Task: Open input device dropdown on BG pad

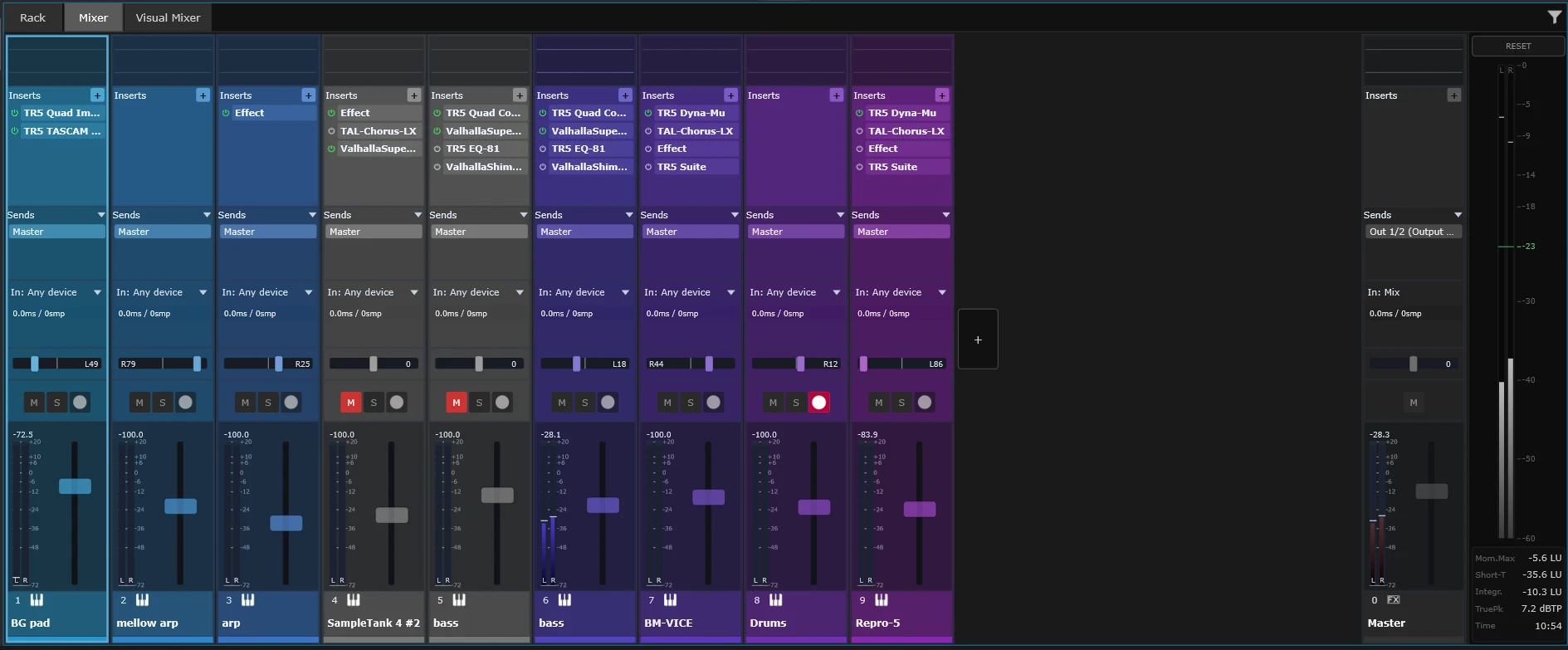Action: click(56, 292)
